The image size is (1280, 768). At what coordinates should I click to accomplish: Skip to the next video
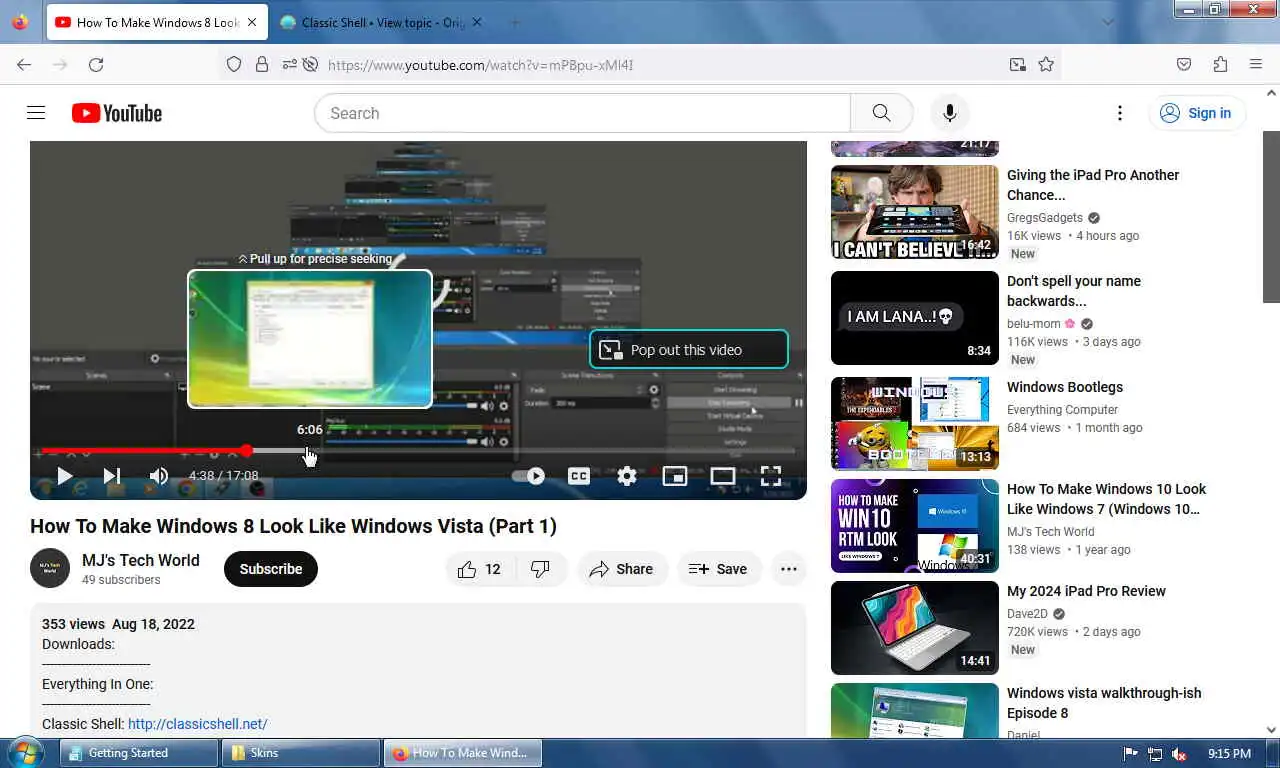point(112,476)
